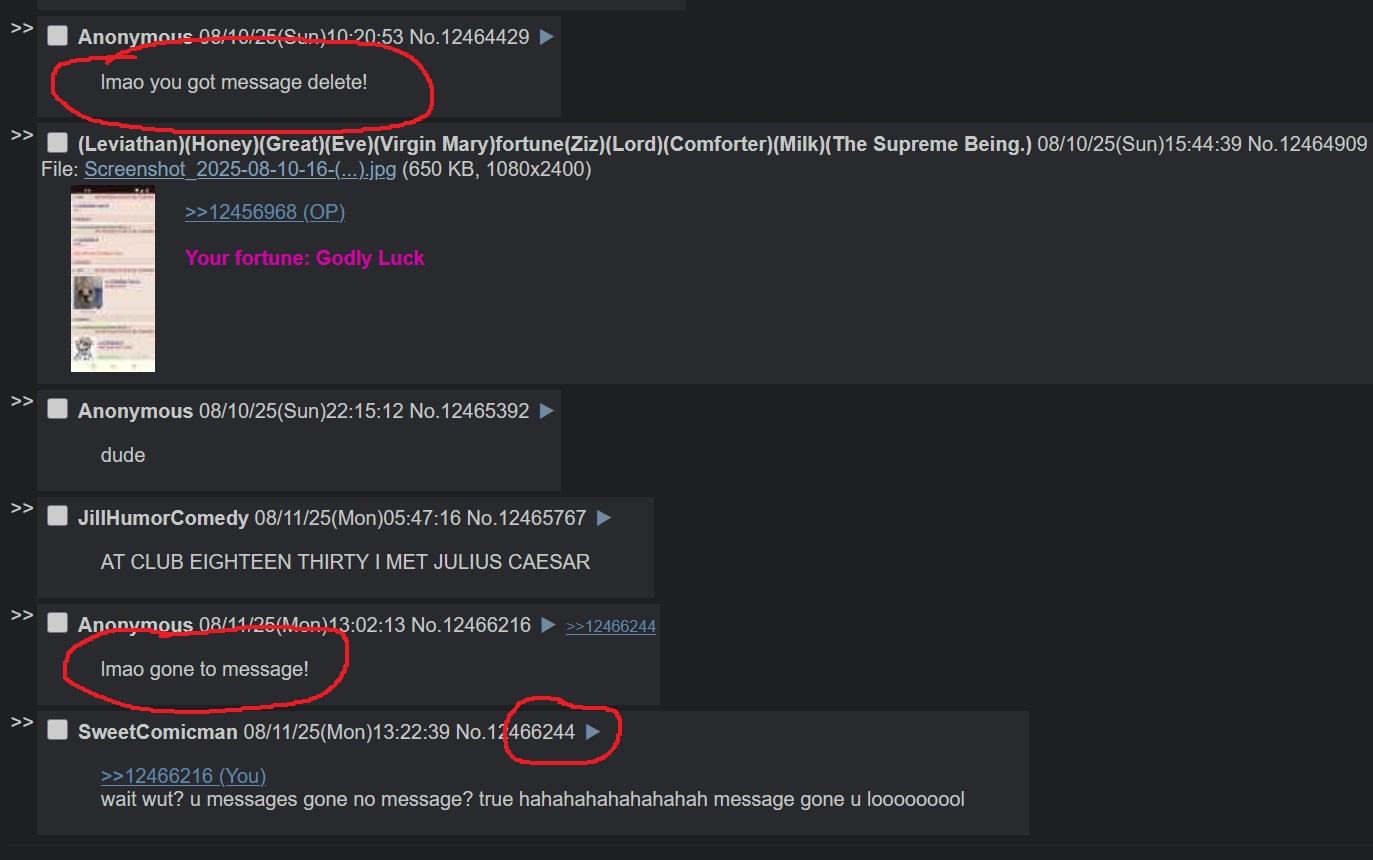
Task: Open post menu arrow beside No.12465767
Action: [x=604, y=518]
